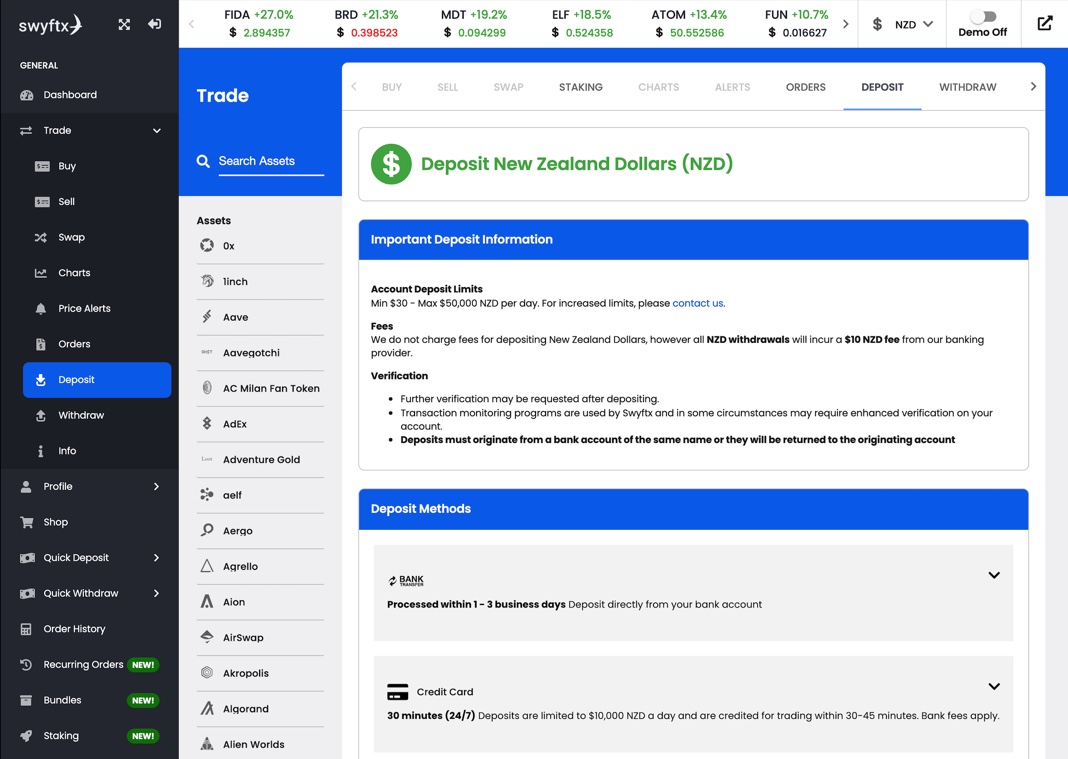Open the Sell sidebar item

tap(97, 202)
